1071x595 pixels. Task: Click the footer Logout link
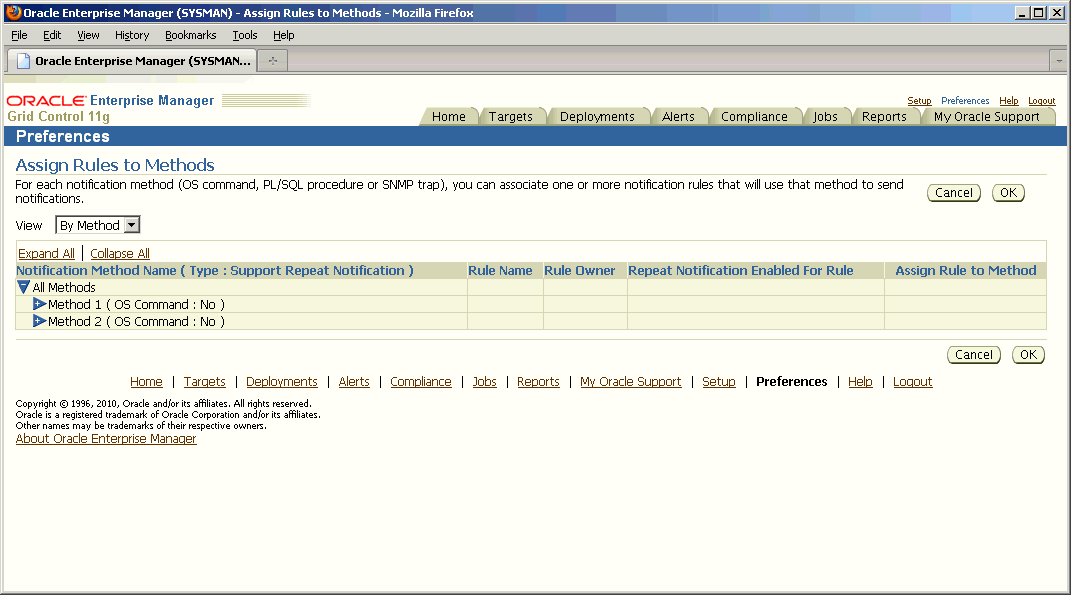913,381
